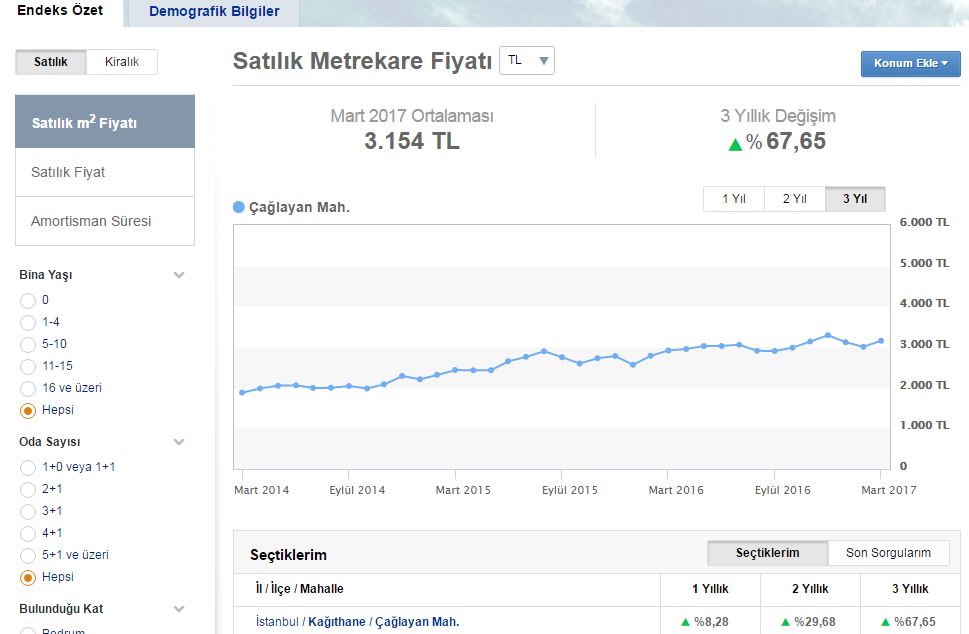Show 2 Yıl chart range
The height and width of the screenshot is (634, 969).
tap(794, 199)
